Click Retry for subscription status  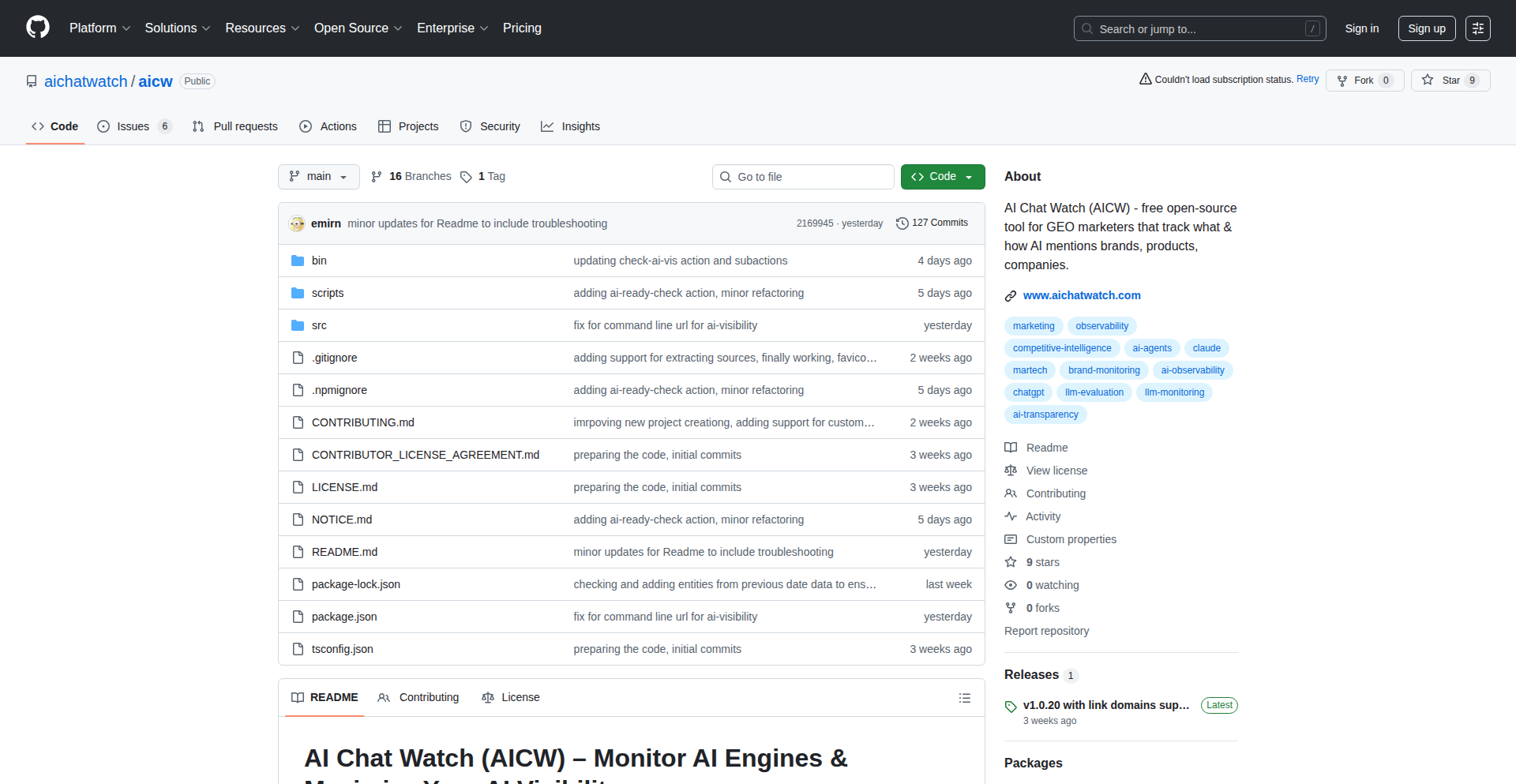point(1307,79)
